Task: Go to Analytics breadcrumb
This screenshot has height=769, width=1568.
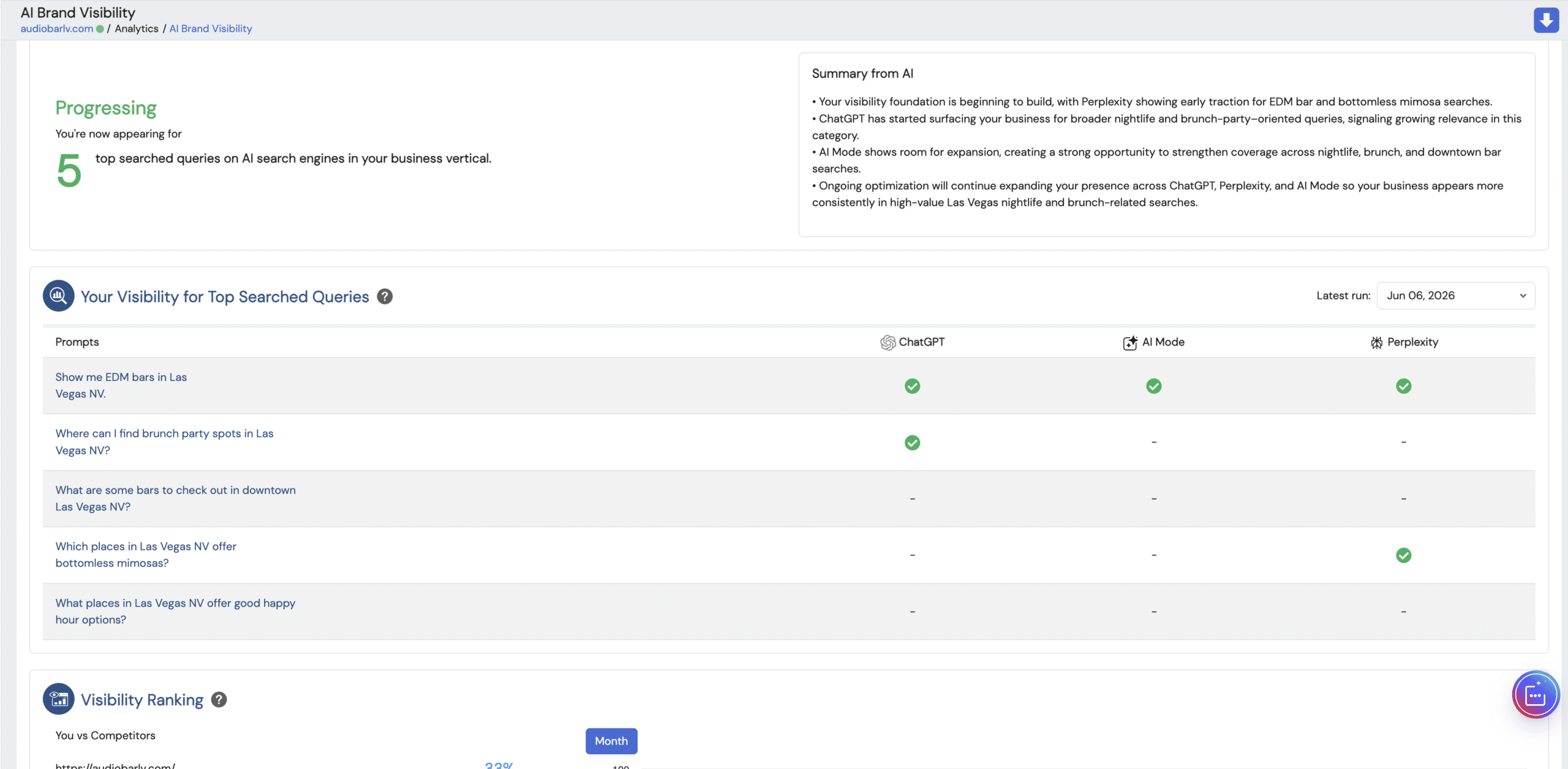Action: pos(137,29)
